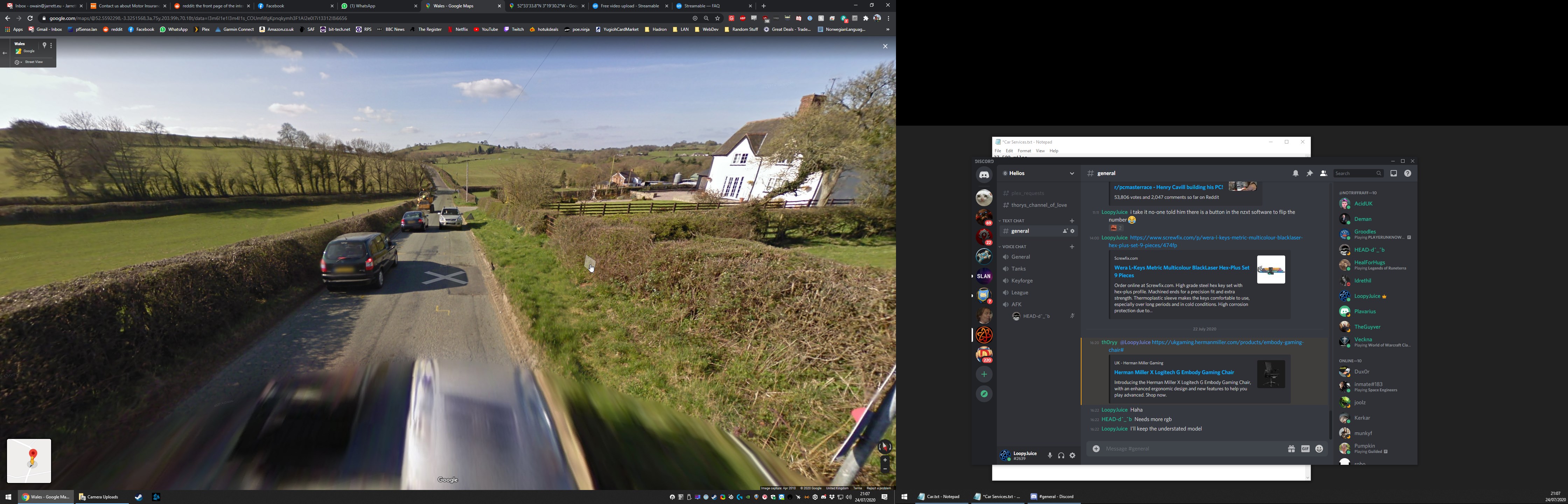Click the Street View compass control
Image resolution: width=1568 pixels, height=504 pixels.
click(x=884, y=447)
